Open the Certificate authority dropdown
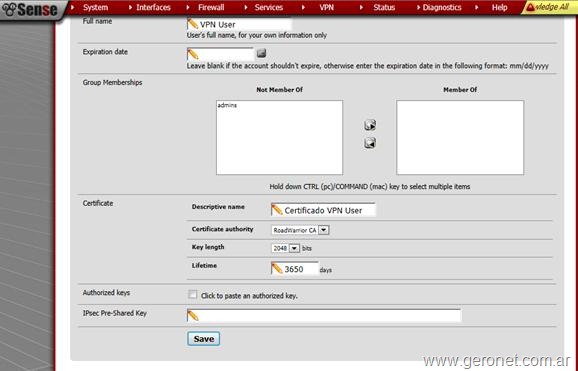Screen dimensions: 578x371 pyautogui.click(x=300, y=230)
